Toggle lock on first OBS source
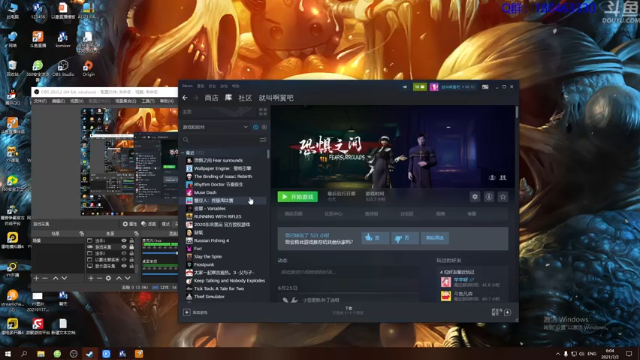This screenshot has height=360, width=640. click(131, 241)
